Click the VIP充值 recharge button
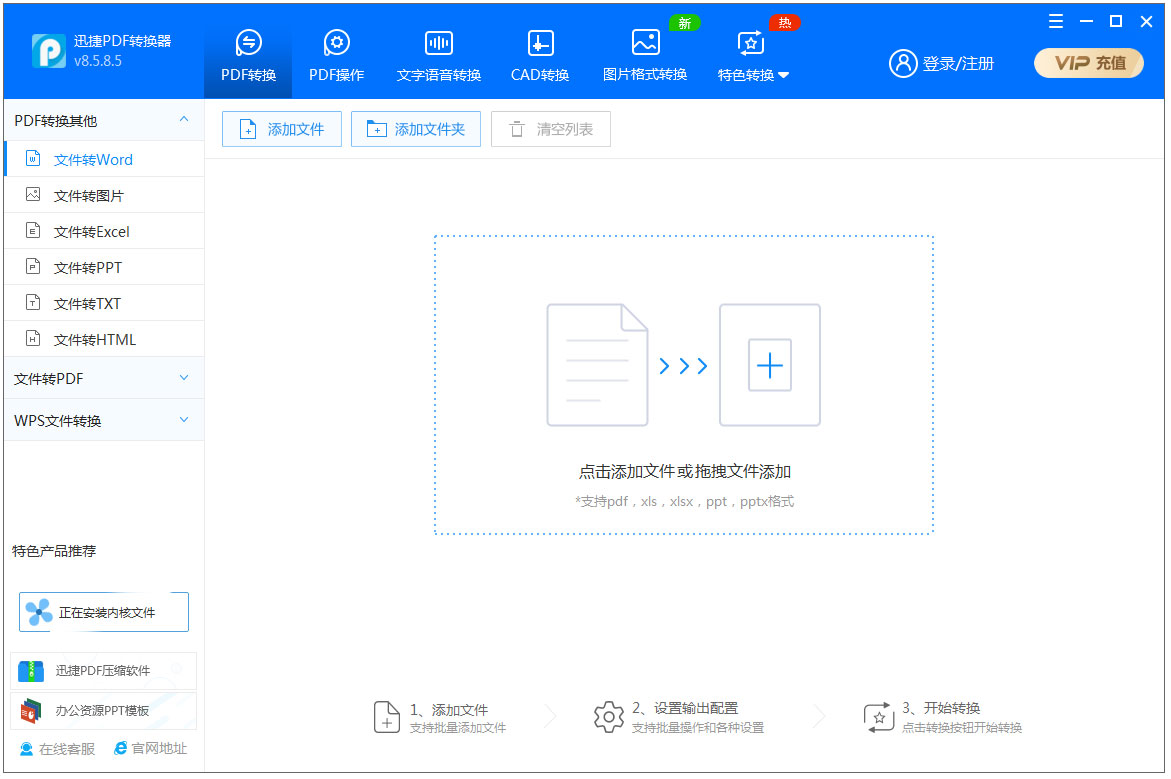 pyautogui.click(x=1088, y=62)
